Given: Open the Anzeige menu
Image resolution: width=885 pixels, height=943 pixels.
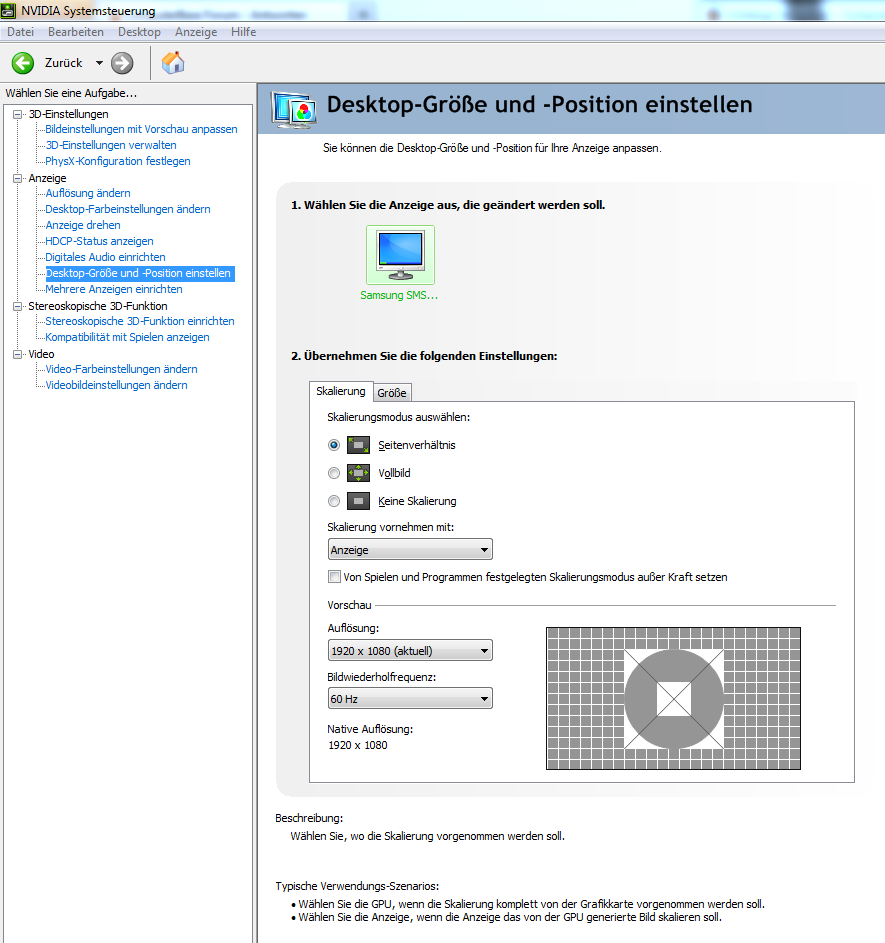Looking at the screenshot, I should click(x=196, y=32).
